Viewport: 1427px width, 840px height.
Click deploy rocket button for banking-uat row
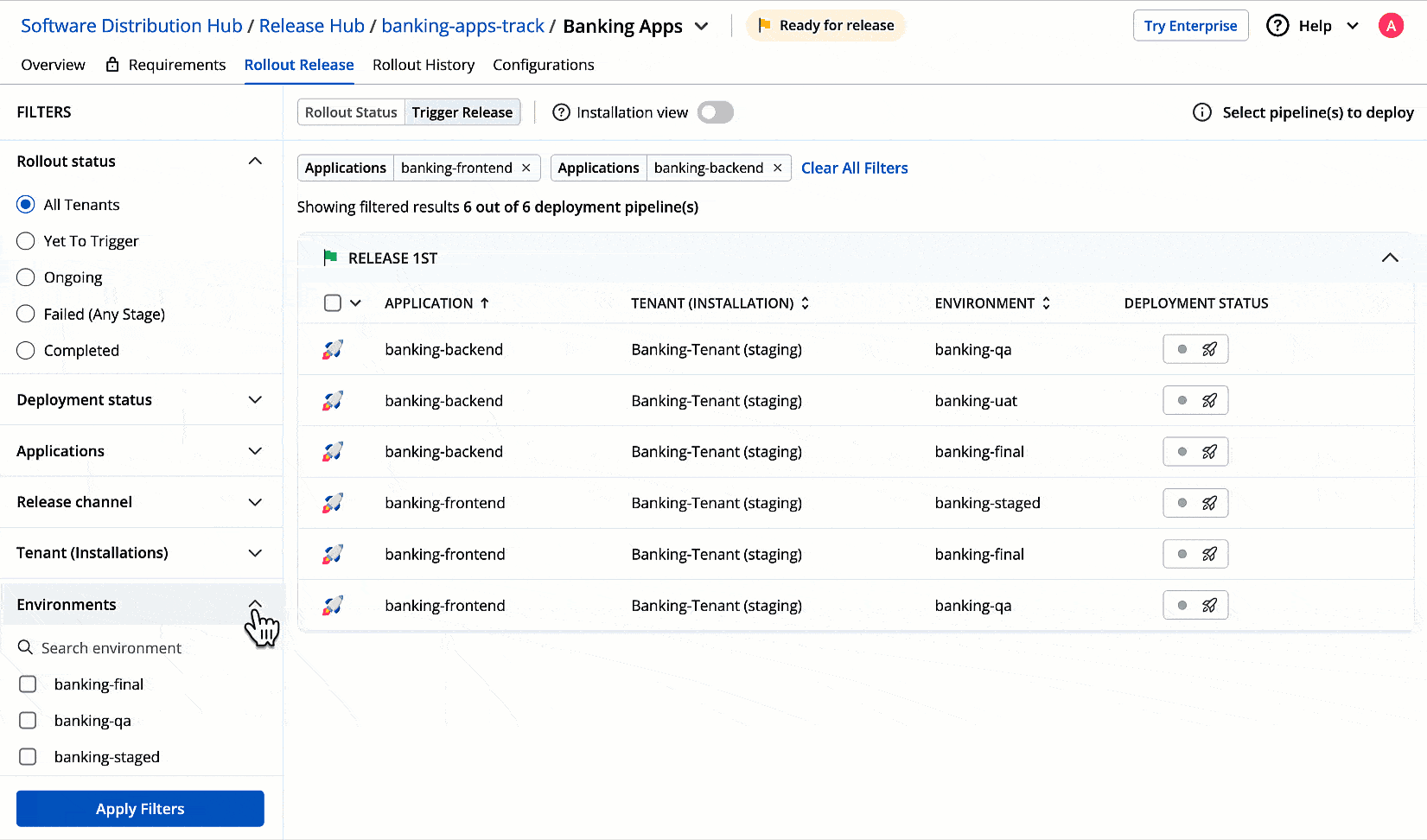click(1208, 401)
